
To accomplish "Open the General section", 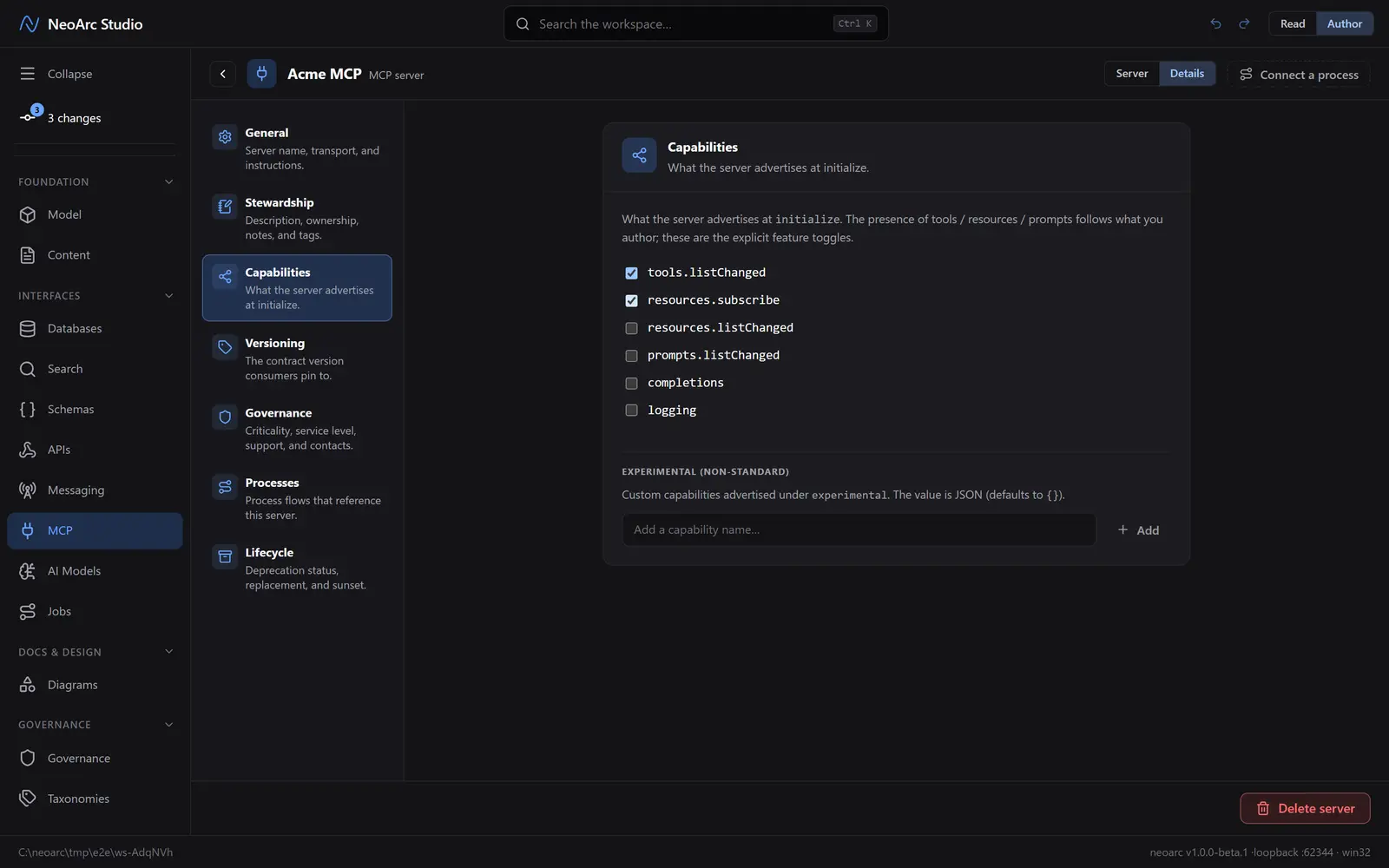I will pyautogui.click(x=297, y=148).
